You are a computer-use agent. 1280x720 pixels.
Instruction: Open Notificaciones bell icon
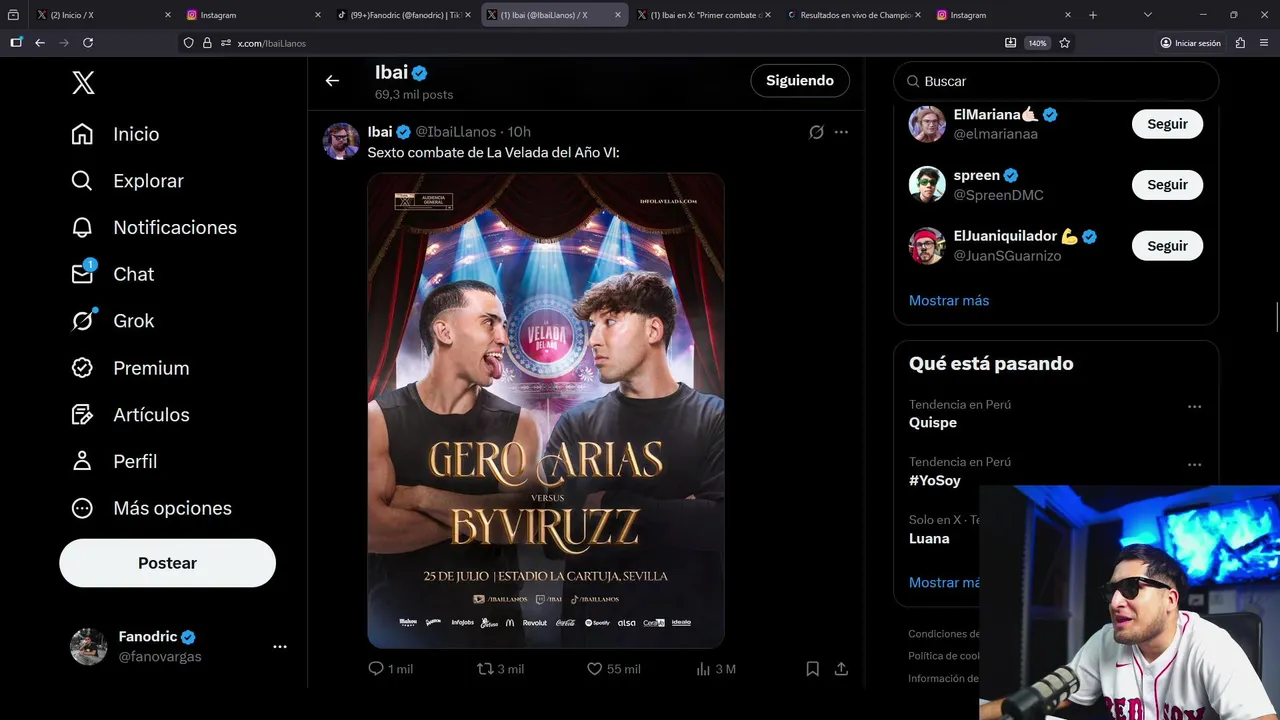click(82, 227)
